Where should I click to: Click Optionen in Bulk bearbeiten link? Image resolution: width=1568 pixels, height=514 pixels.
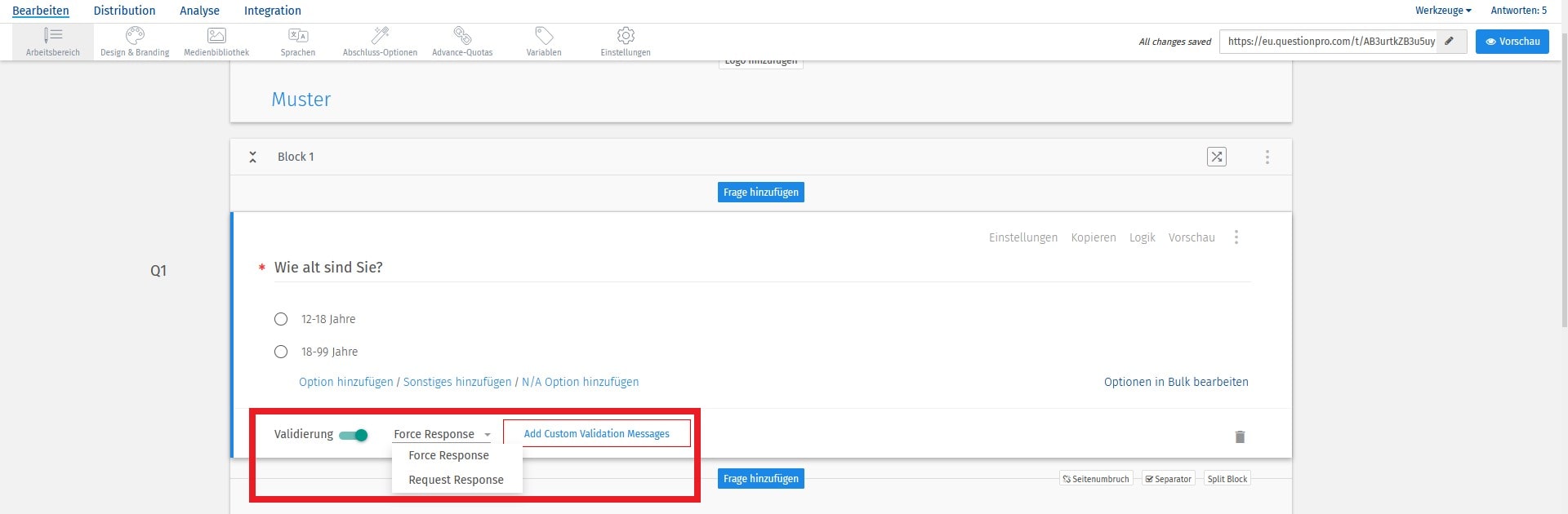(1176, 382)
